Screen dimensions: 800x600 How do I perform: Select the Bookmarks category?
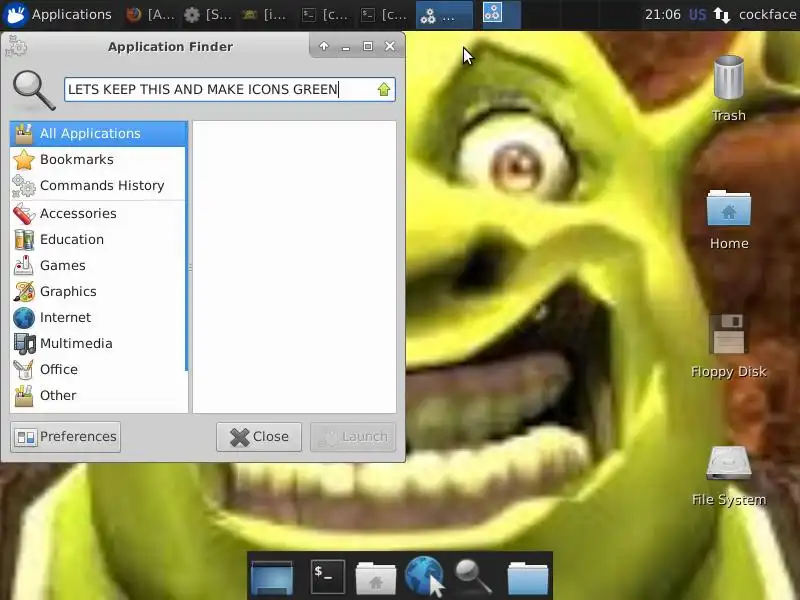pos(98,160)
